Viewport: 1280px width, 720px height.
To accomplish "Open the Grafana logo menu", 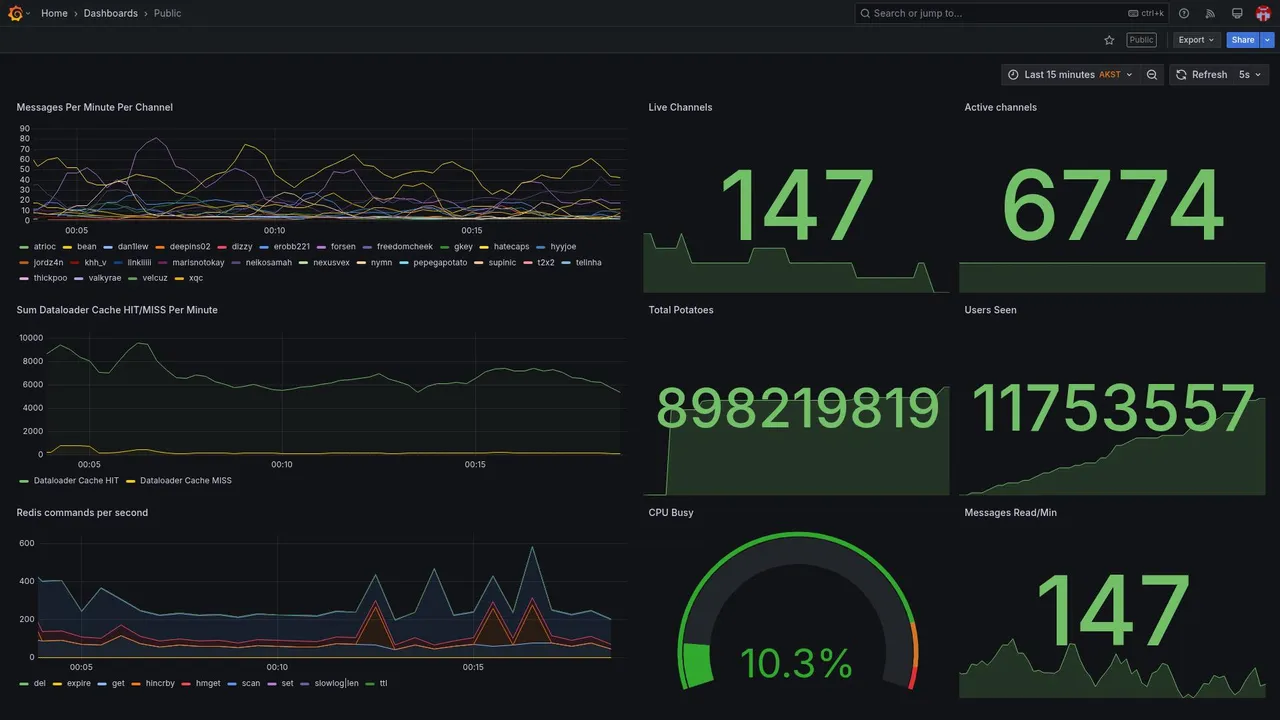I will [15, 13].
